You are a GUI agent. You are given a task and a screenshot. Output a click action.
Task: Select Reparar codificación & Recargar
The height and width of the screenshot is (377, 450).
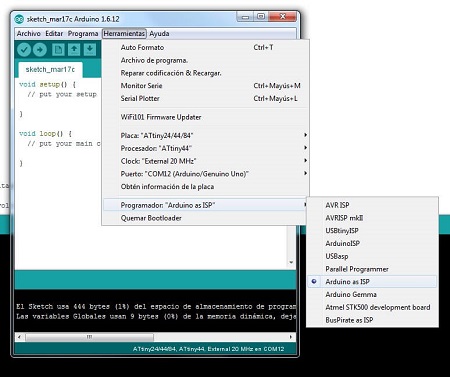205,73
